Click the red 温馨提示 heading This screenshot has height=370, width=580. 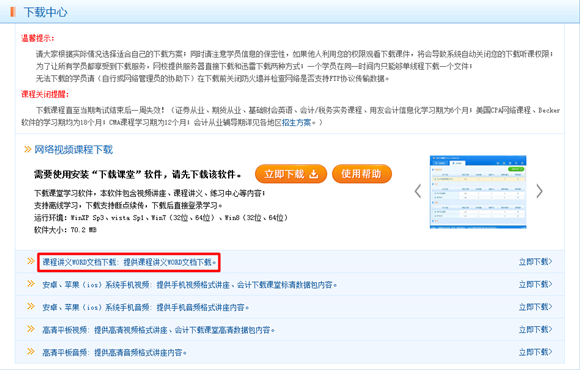[x=38, y=38]
